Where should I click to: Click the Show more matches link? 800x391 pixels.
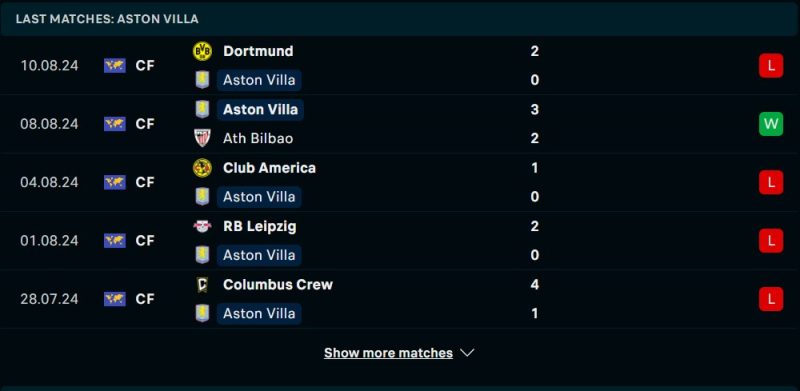(x=388, y=353)
